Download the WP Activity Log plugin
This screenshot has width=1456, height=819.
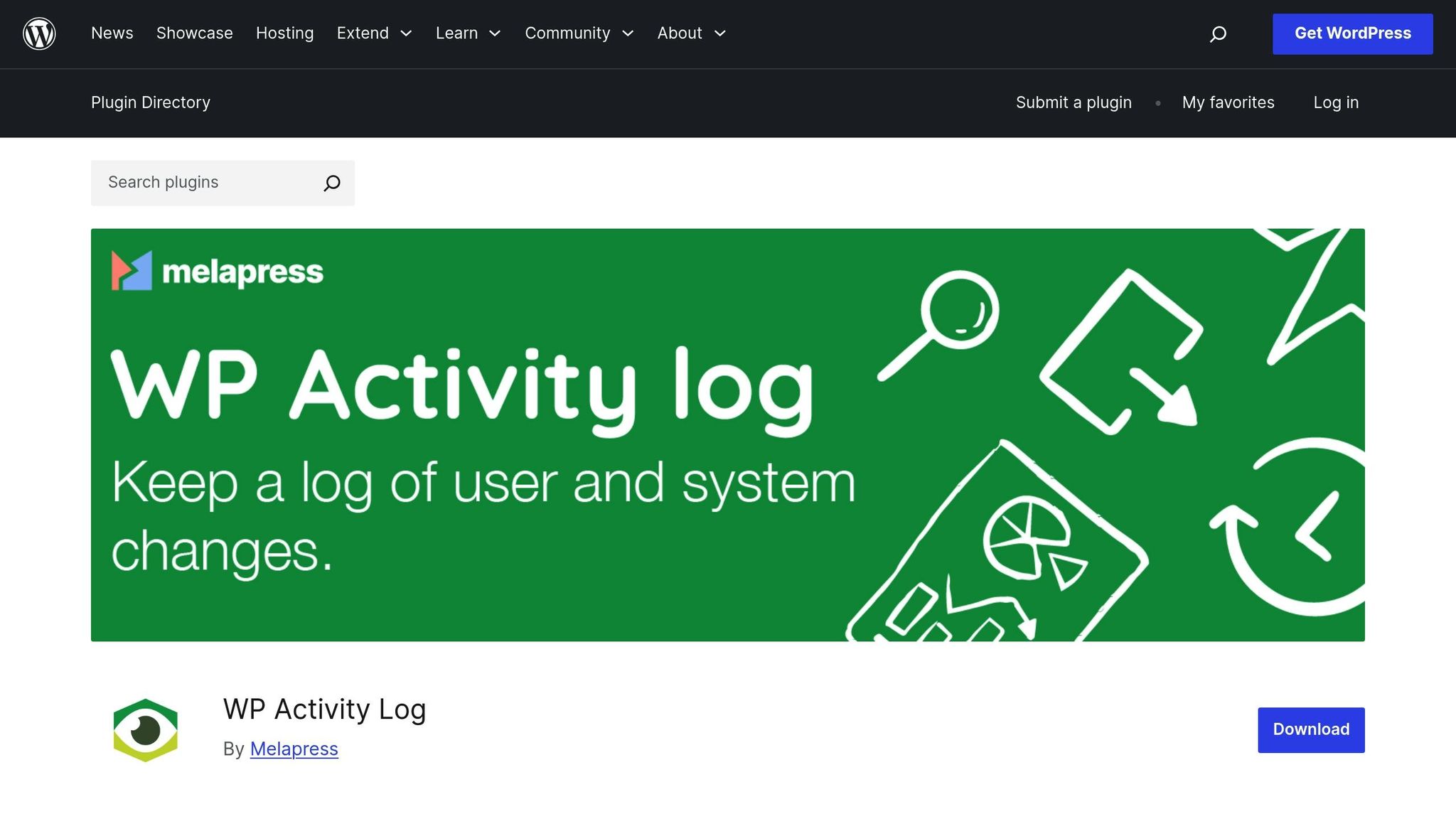click(x=1311, y=729)
